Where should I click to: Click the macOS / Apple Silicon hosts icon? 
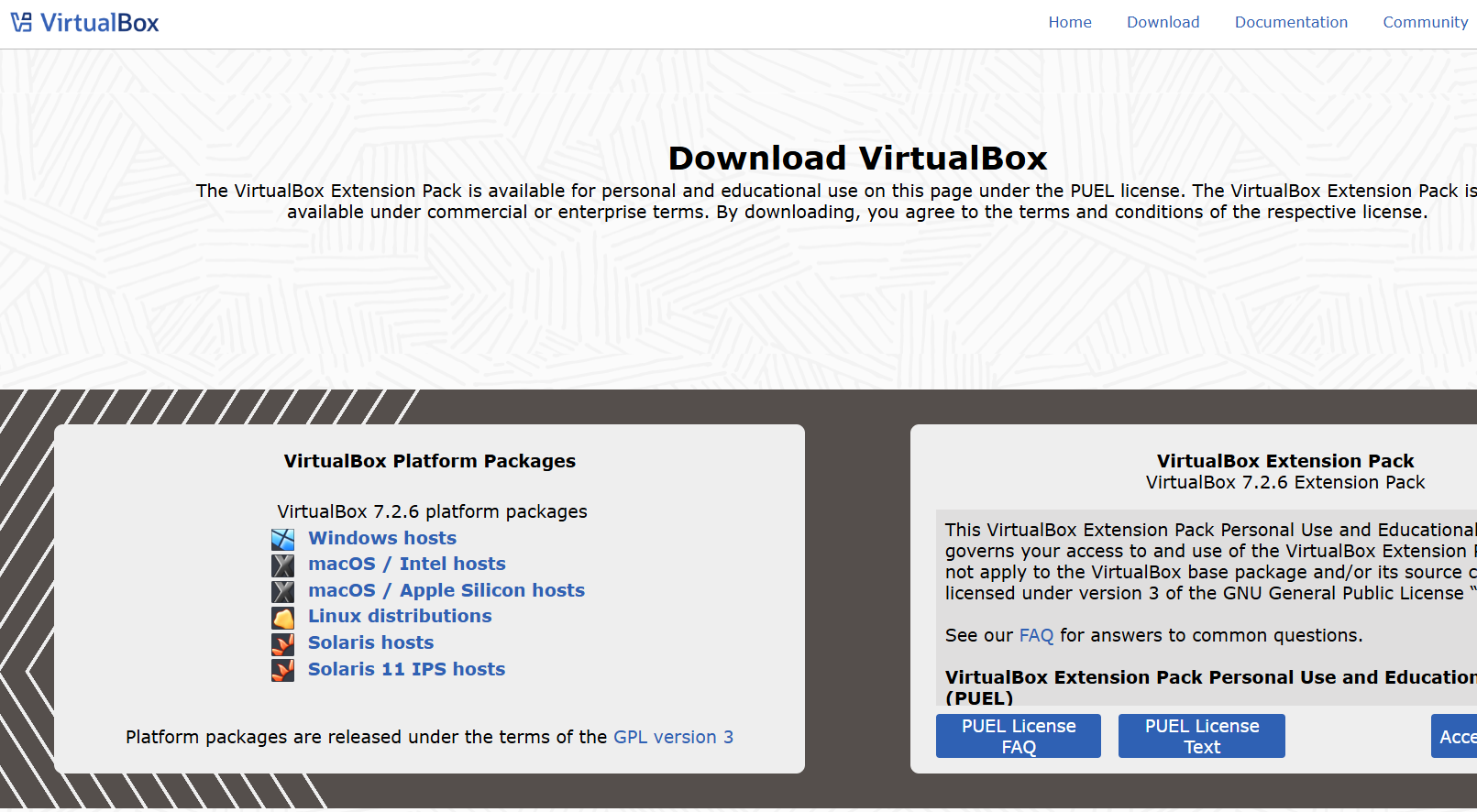[283, 592]
